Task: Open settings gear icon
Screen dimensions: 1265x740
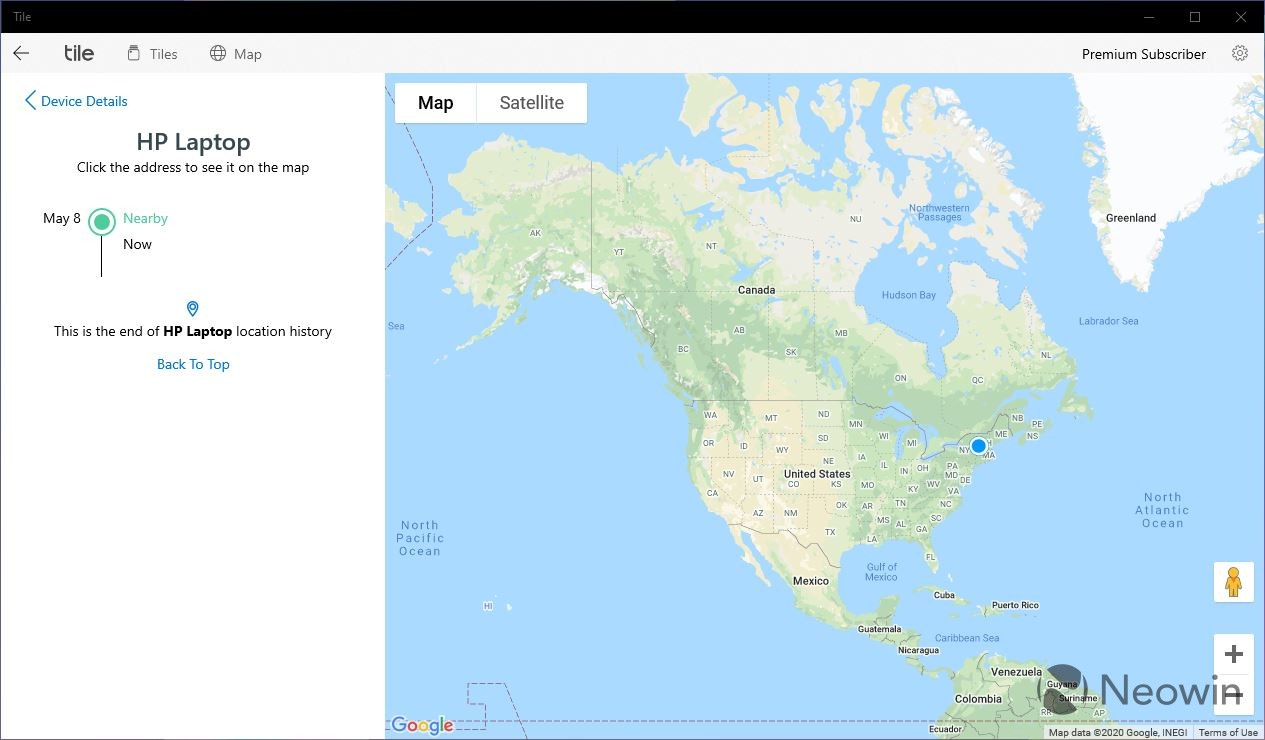Action: click(x=1240, y=54)
